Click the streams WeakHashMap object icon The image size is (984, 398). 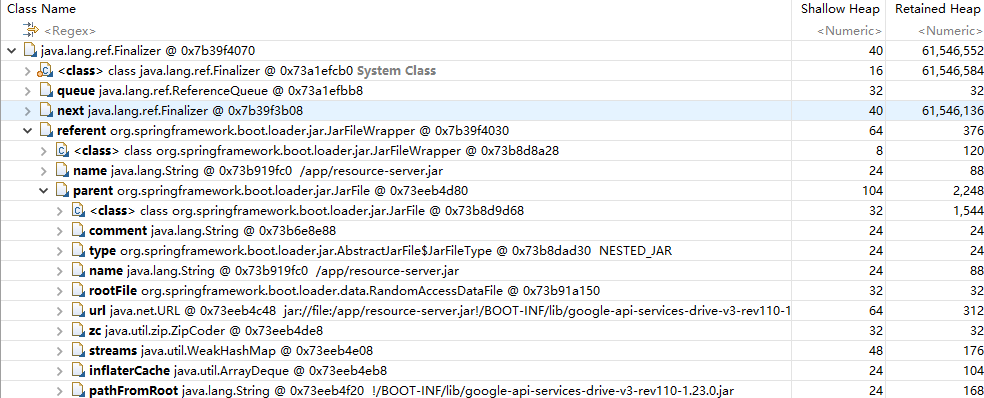point(78,350)
